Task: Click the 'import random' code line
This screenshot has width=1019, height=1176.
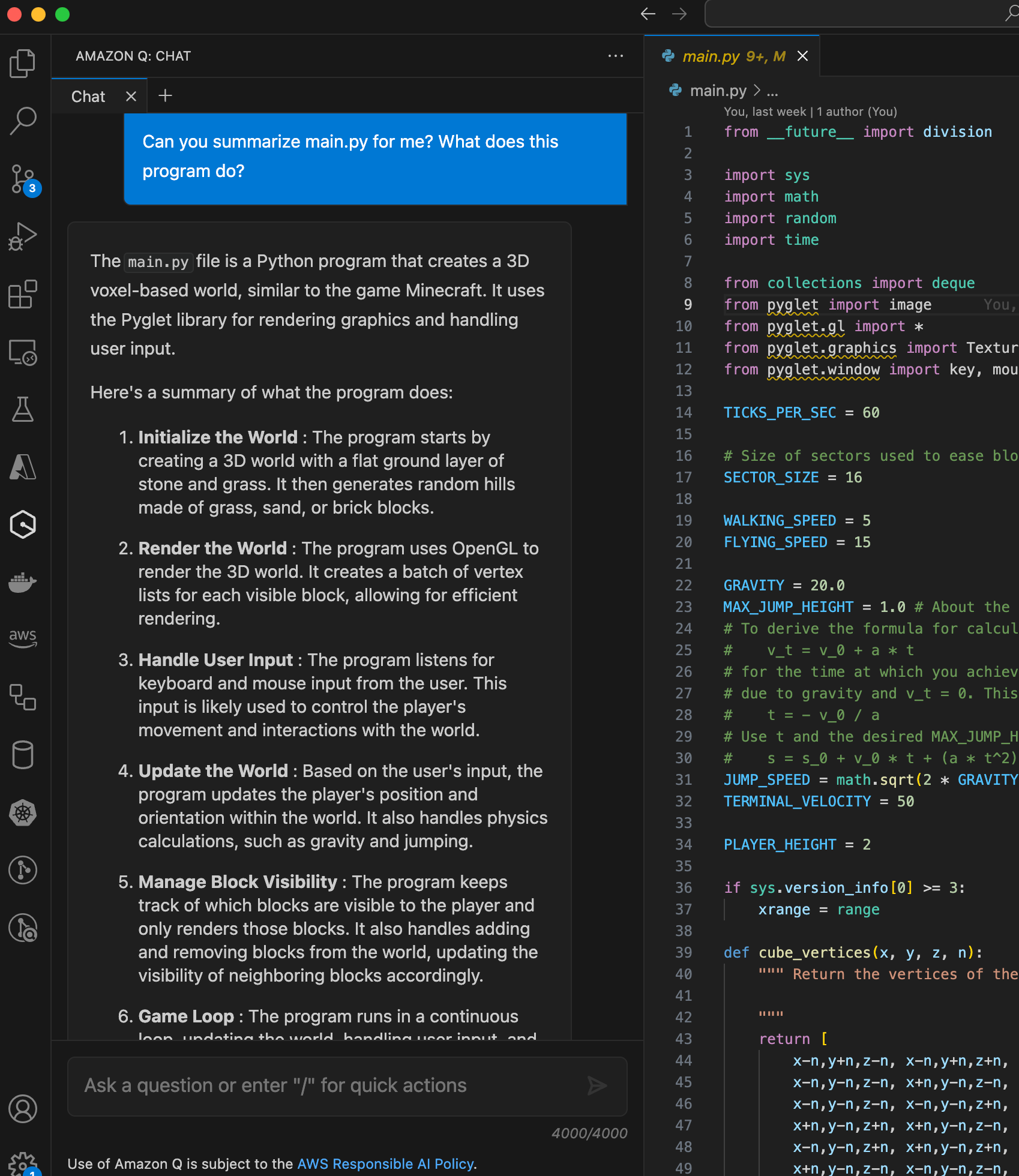Action: [x=780, y=218]
